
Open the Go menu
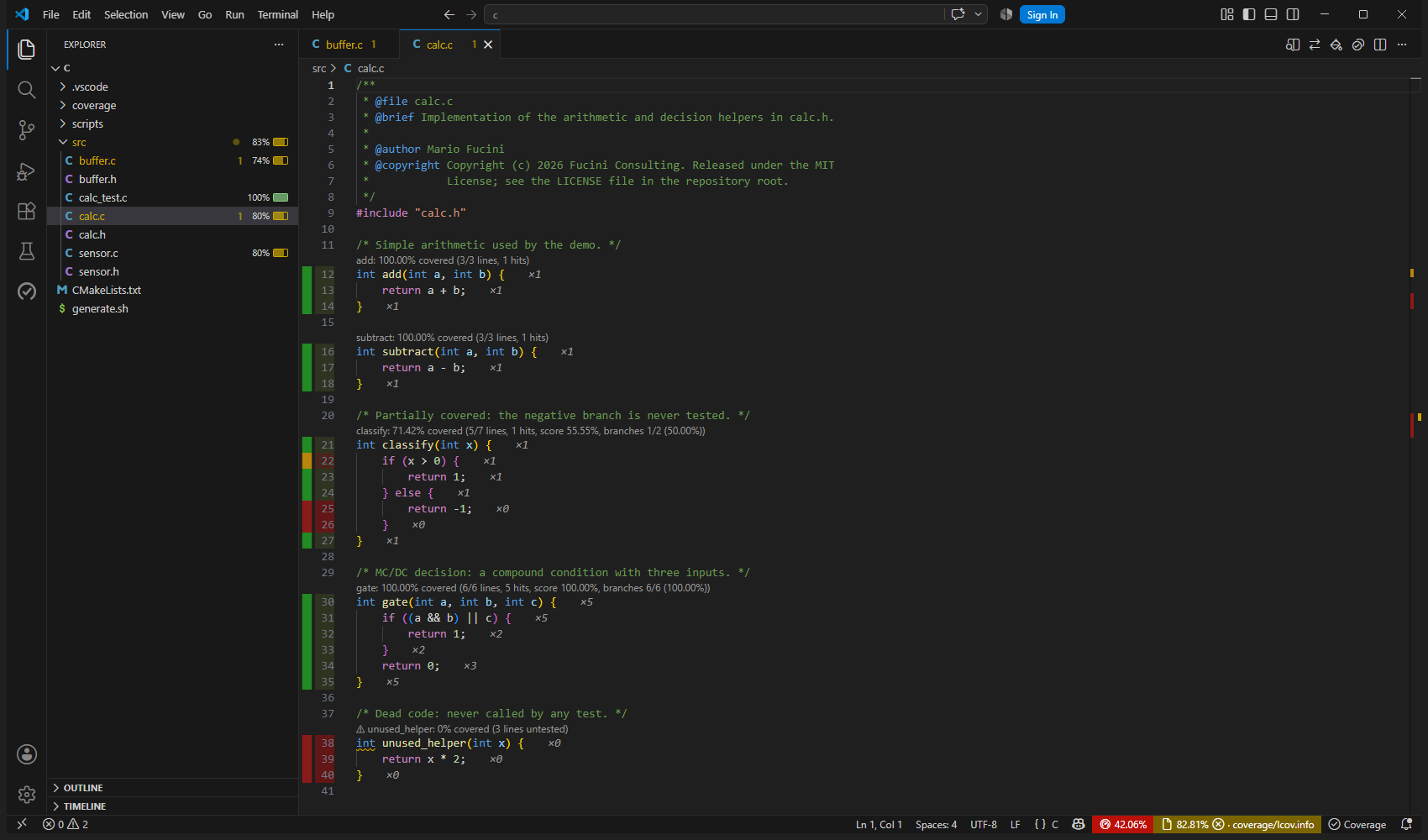[x=205, y=14]
